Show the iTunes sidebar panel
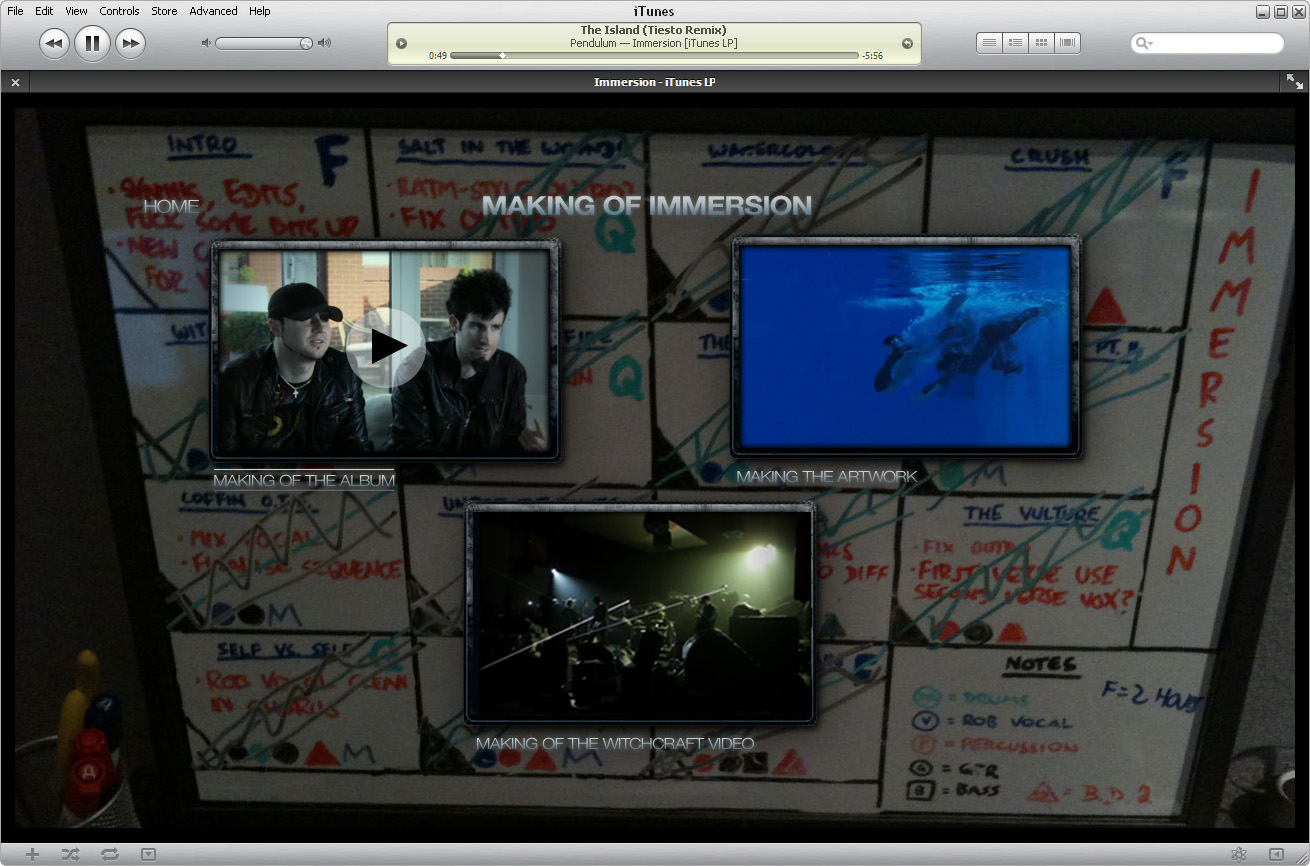This screenshot has height=866, width=1310. [1276, 854]
